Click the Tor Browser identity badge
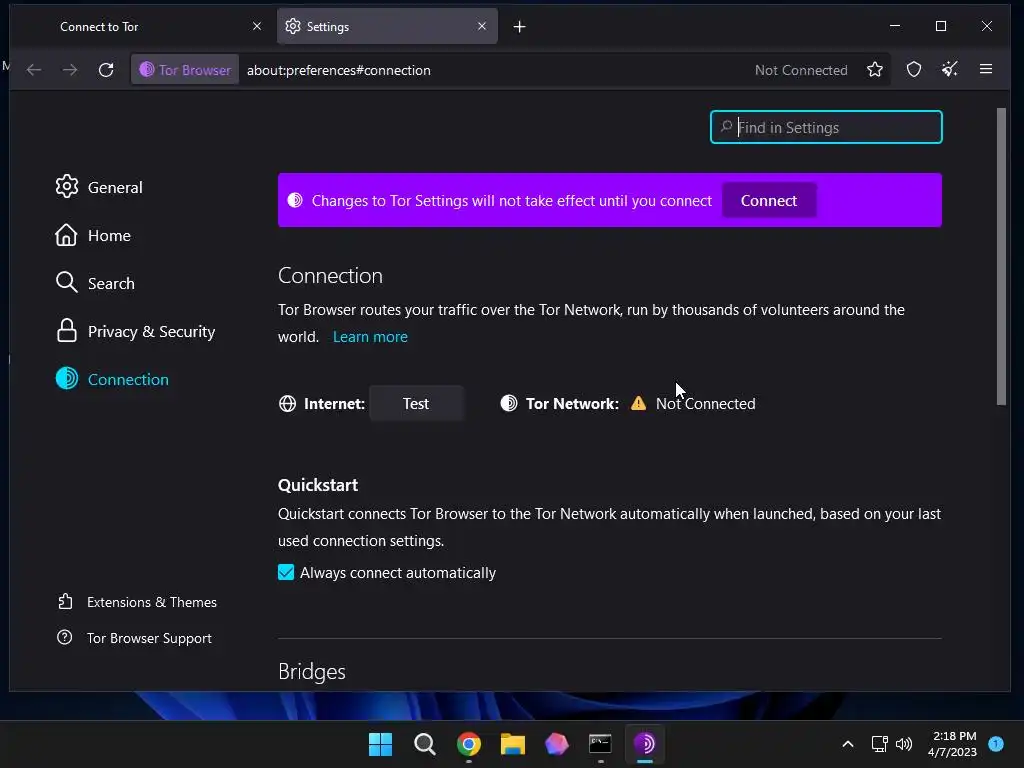The width and height of the screenshot is (1024, 768). coord(185,70)
